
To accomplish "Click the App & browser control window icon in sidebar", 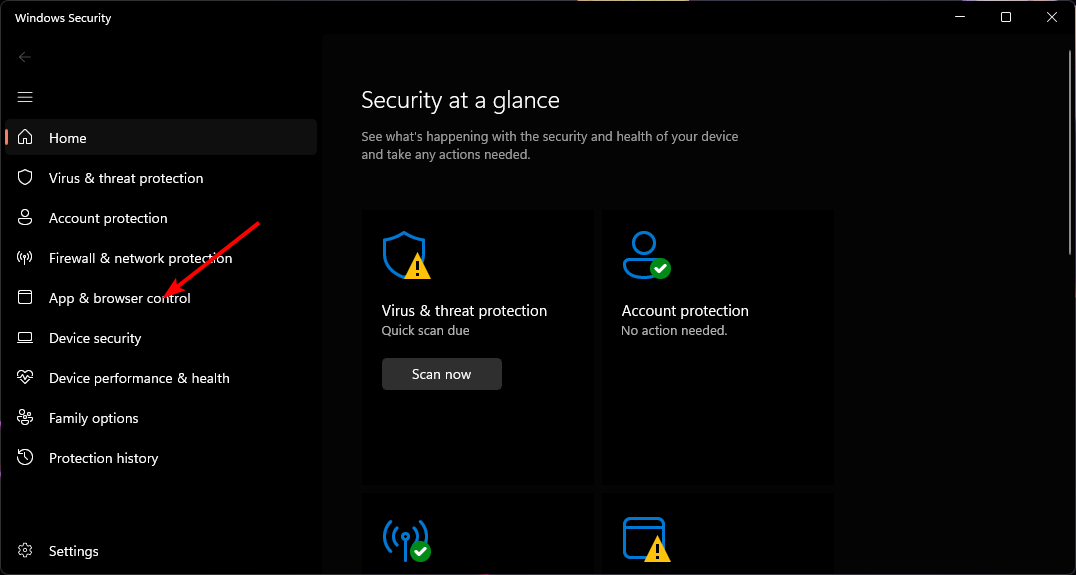I will coord(25,297).
